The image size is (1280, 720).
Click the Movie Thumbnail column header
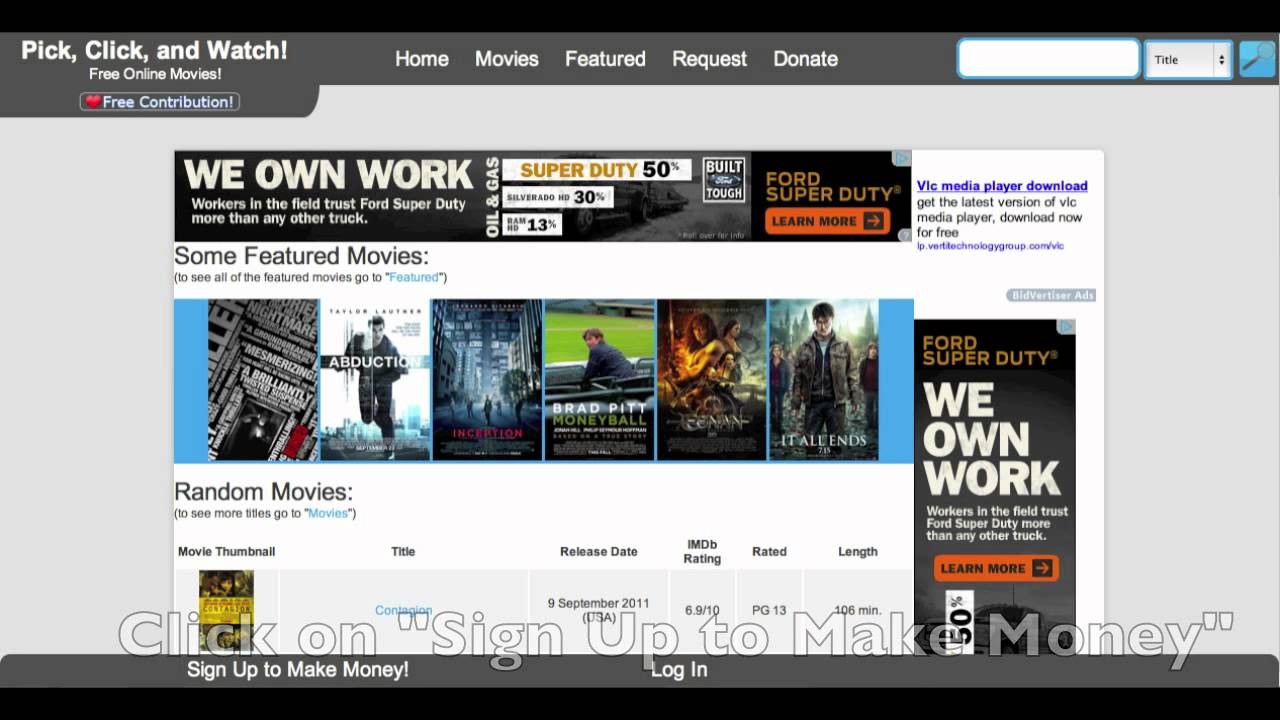[x=226, y=551]
